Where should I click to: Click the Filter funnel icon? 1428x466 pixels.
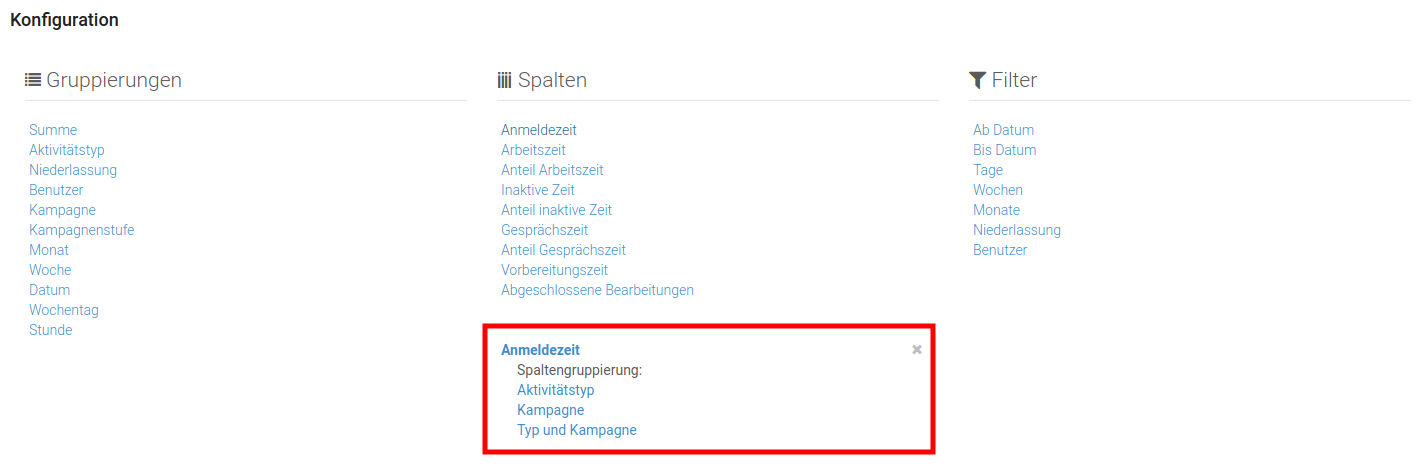[x=978, y=80]
